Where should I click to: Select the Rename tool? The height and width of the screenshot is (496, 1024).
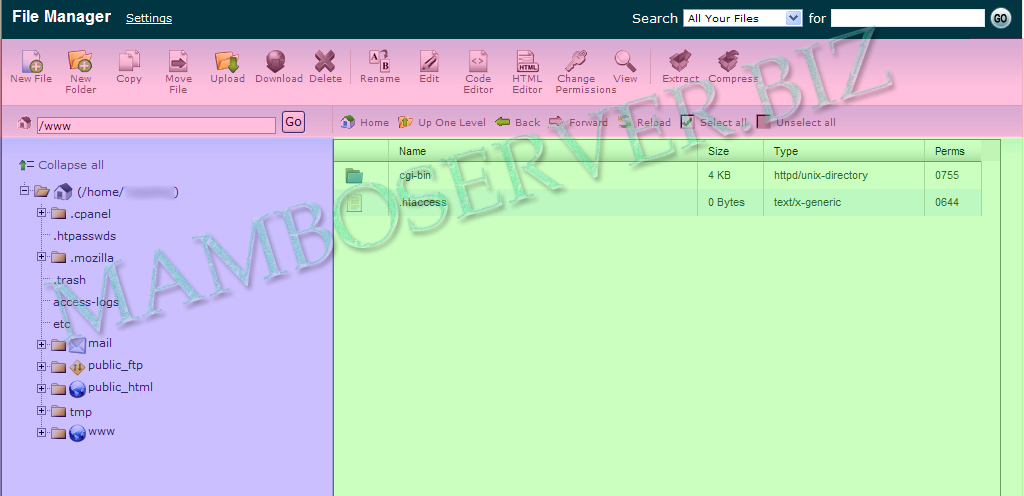tap(379, 67)
